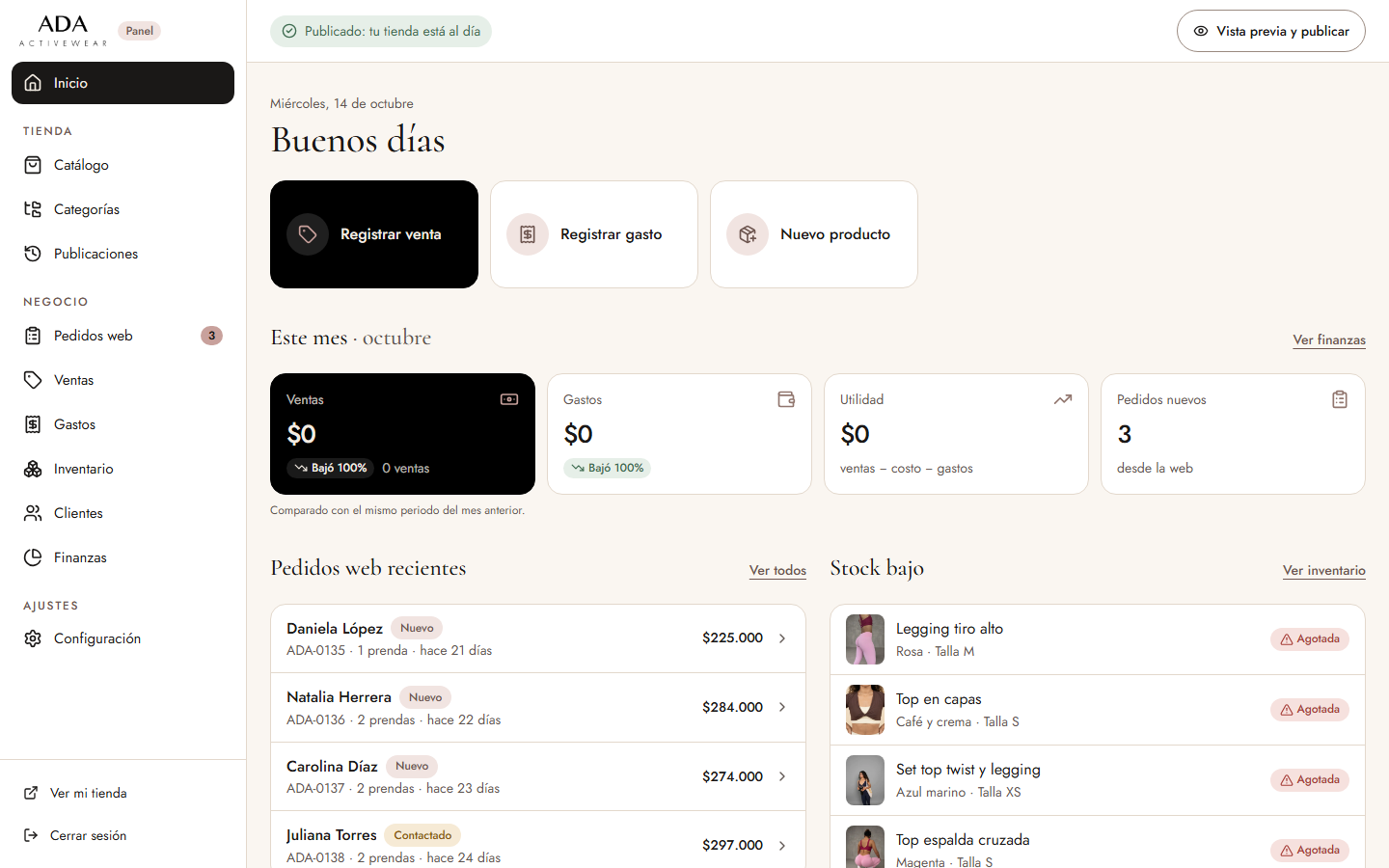Viewport: 1389px width, 868px height.
Task: Click Vista previa y publicar button
Action: 1270,31
